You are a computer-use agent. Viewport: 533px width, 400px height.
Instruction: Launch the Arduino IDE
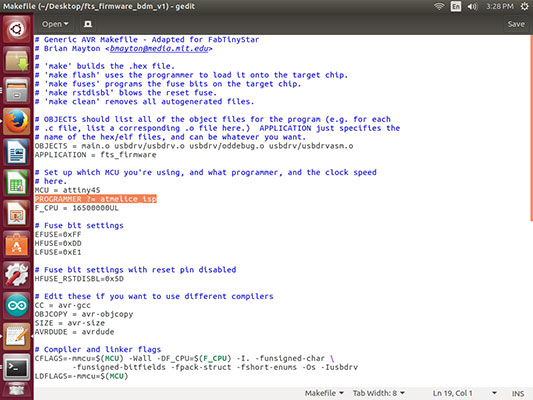pyautogui.click(x=17, y=305)
